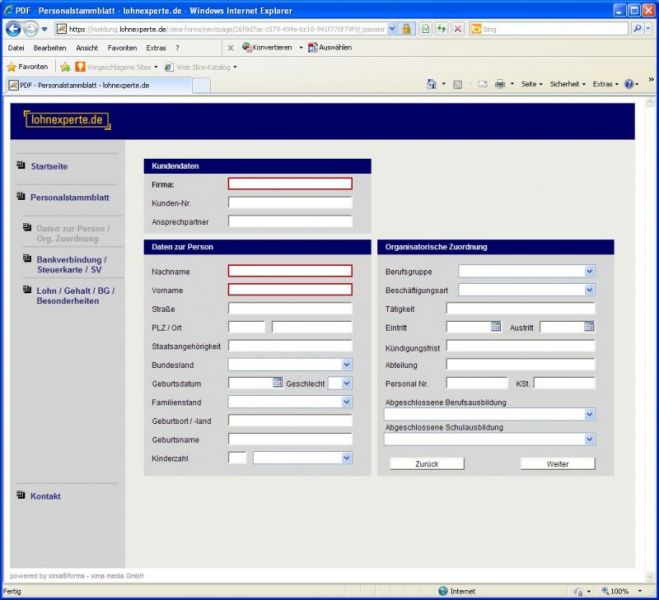This screenshot has height=600, width=659.
Task: Click the Bing search magnifier icon
Action: click(x=638, y=29)
